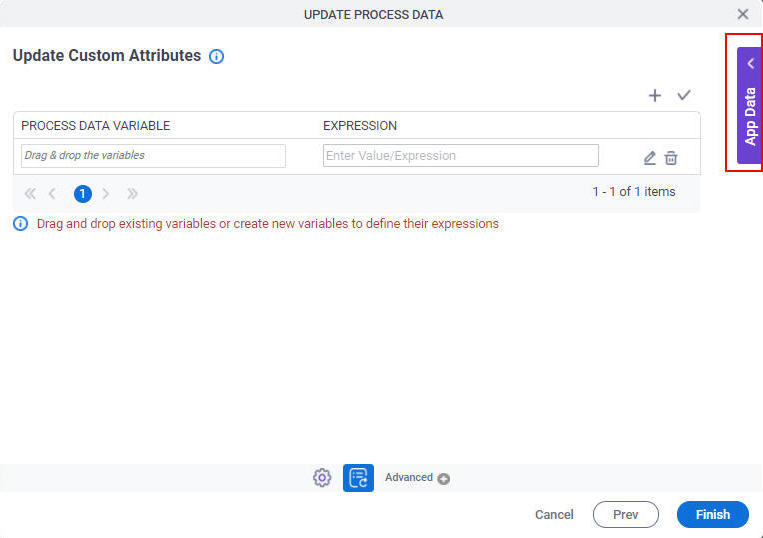
Task: Edit the row using pencil icon
Action: point(650,158)
